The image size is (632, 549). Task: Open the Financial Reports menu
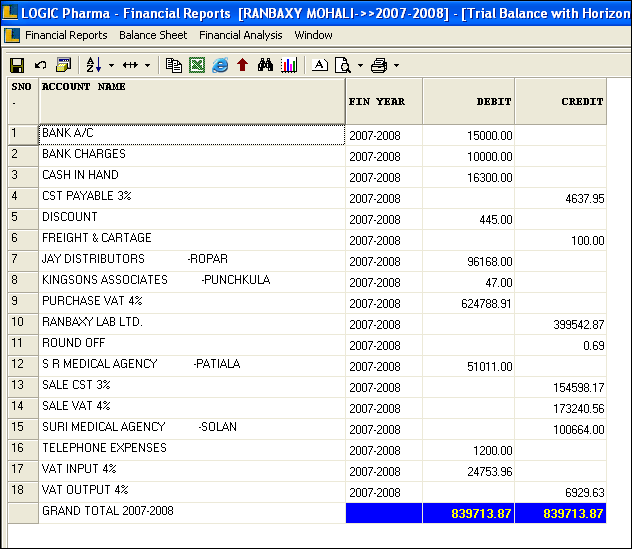pos(66,35)
